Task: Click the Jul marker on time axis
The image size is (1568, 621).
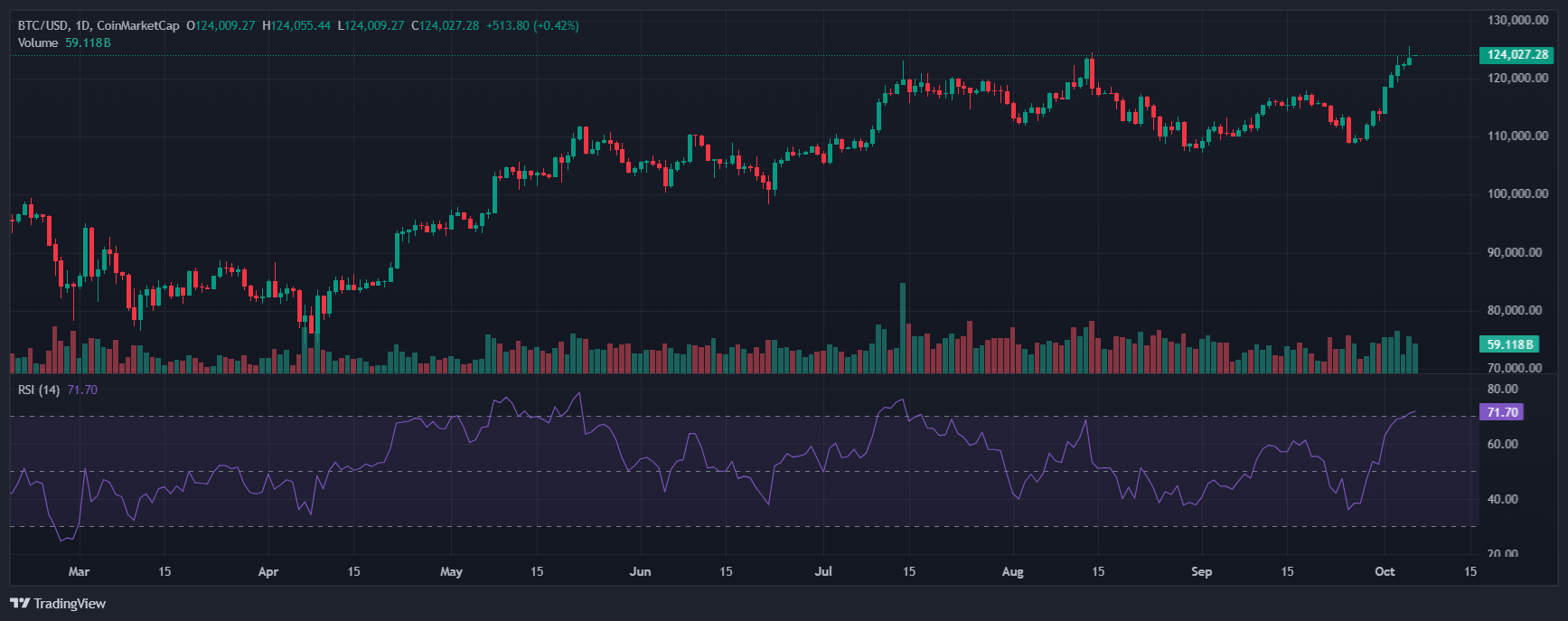Action: click(x=823, y=571)
